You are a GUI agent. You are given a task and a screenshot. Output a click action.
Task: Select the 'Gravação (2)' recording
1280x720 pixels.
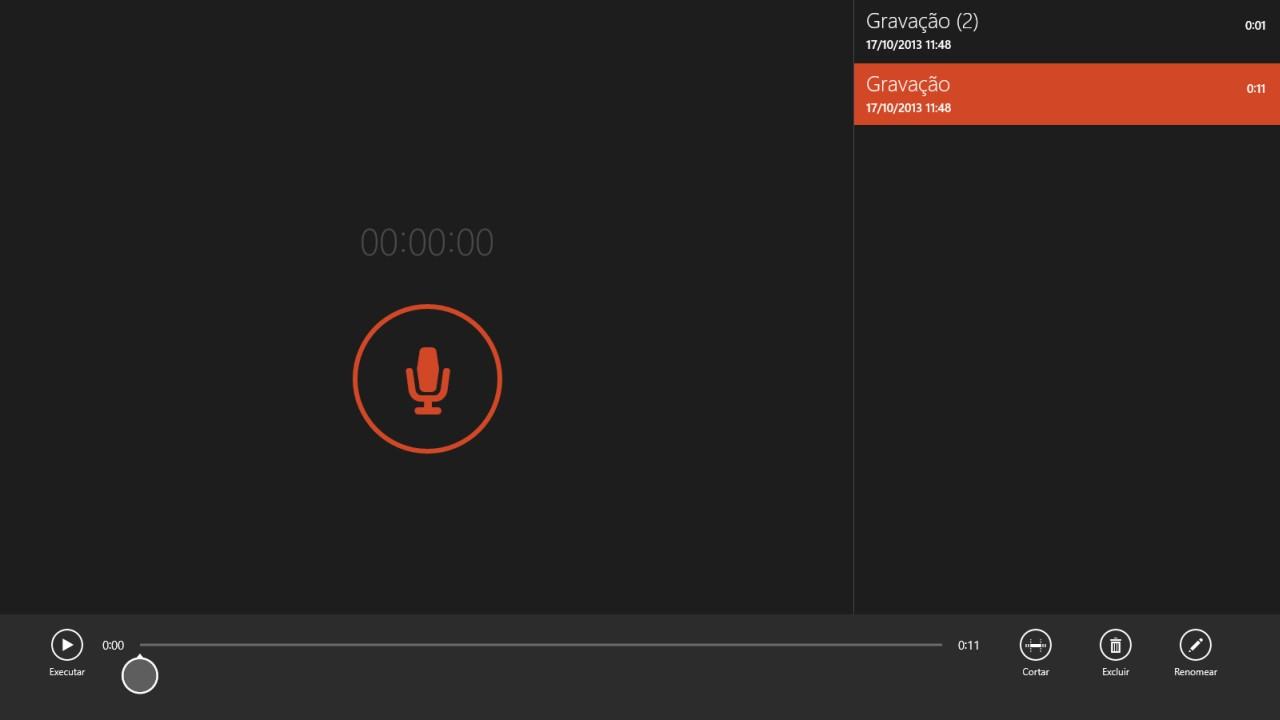pos(922,21)
